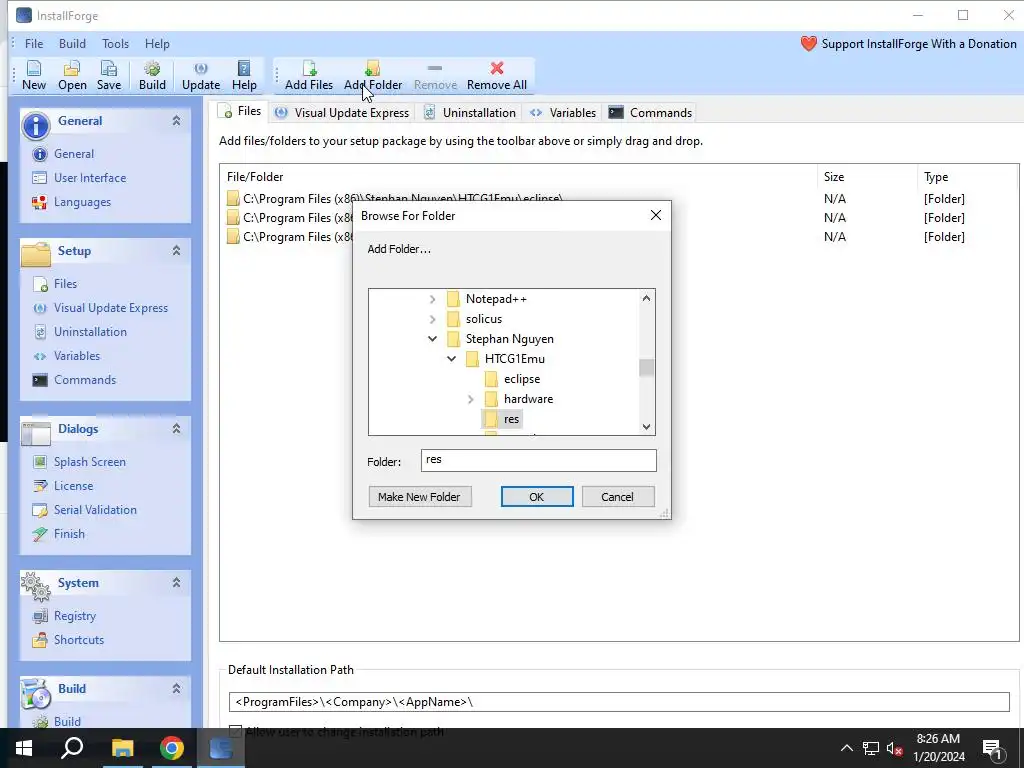
Task: Open the Help menu
Action: pos(157,44)
